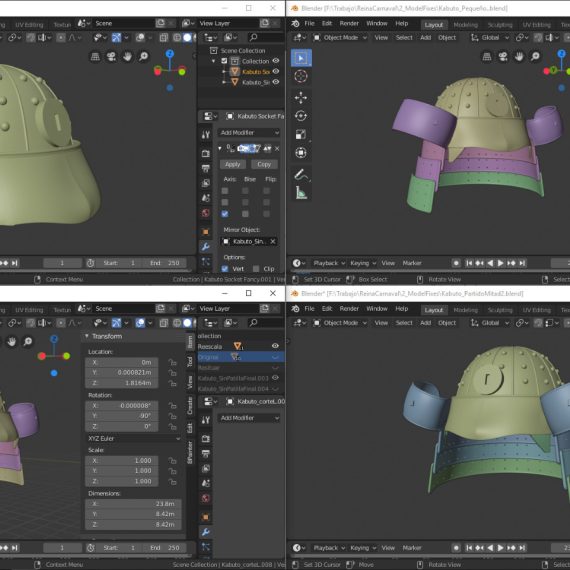Hide the Collection using its eye icon
The width and height of the screenshot is (570, 570).
(x=276, y=61)
